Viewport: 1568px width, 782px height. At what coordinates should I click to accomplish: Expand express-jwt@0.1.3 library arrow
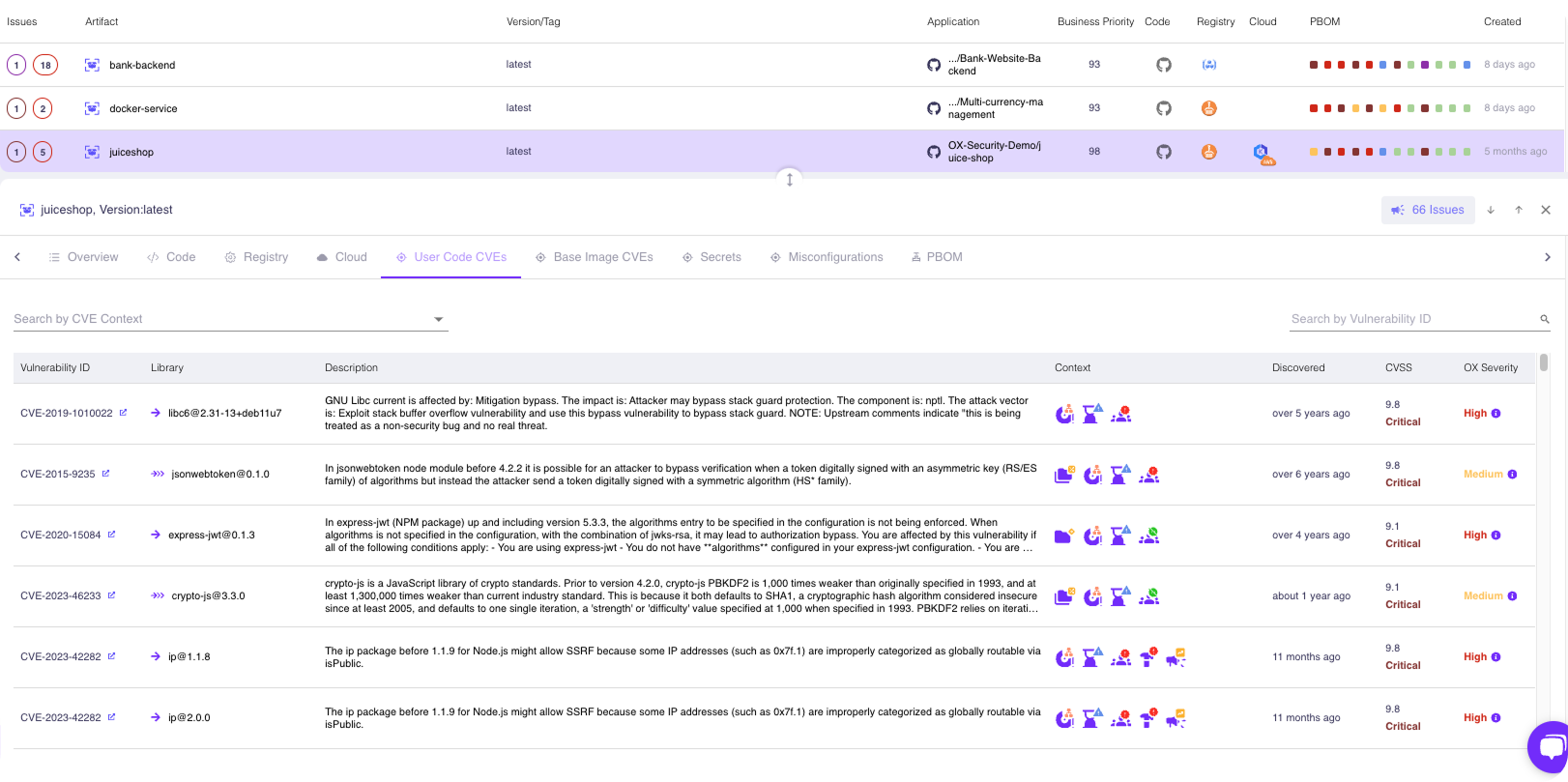pyautogui.click(x=156, y=535)
